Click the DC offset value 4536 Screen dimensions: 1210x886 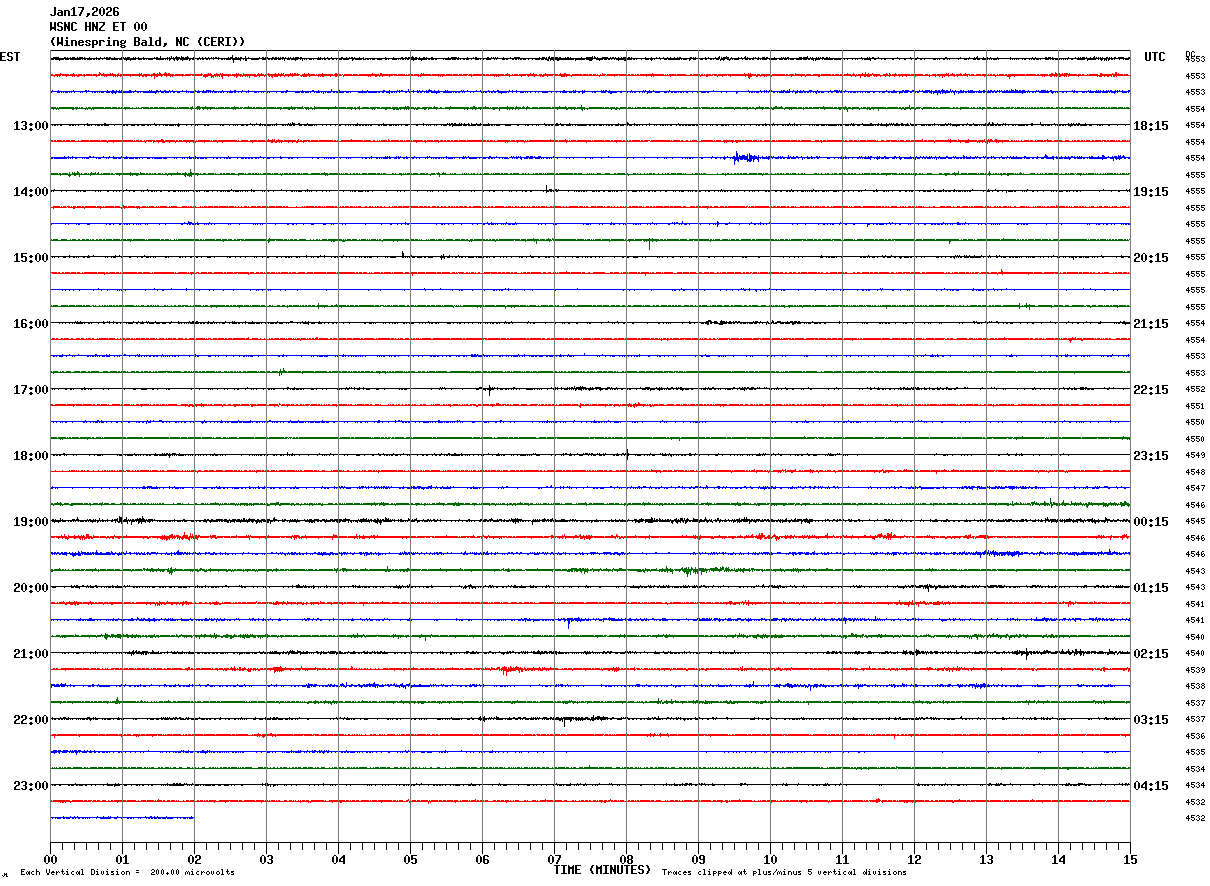[x=1195, y=736]
